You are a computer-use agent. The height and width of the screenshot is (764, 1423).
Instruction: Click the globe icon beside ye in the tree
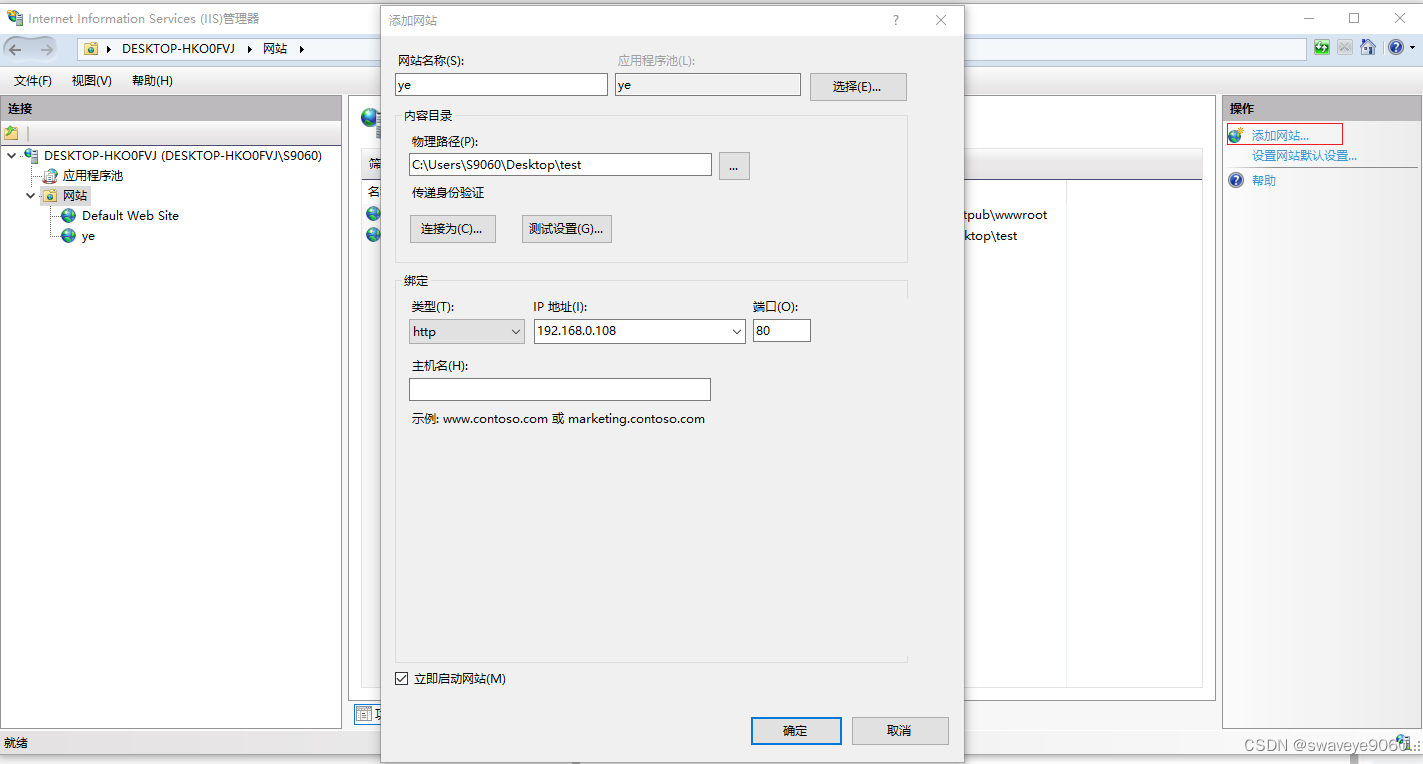tap(69, 236)
